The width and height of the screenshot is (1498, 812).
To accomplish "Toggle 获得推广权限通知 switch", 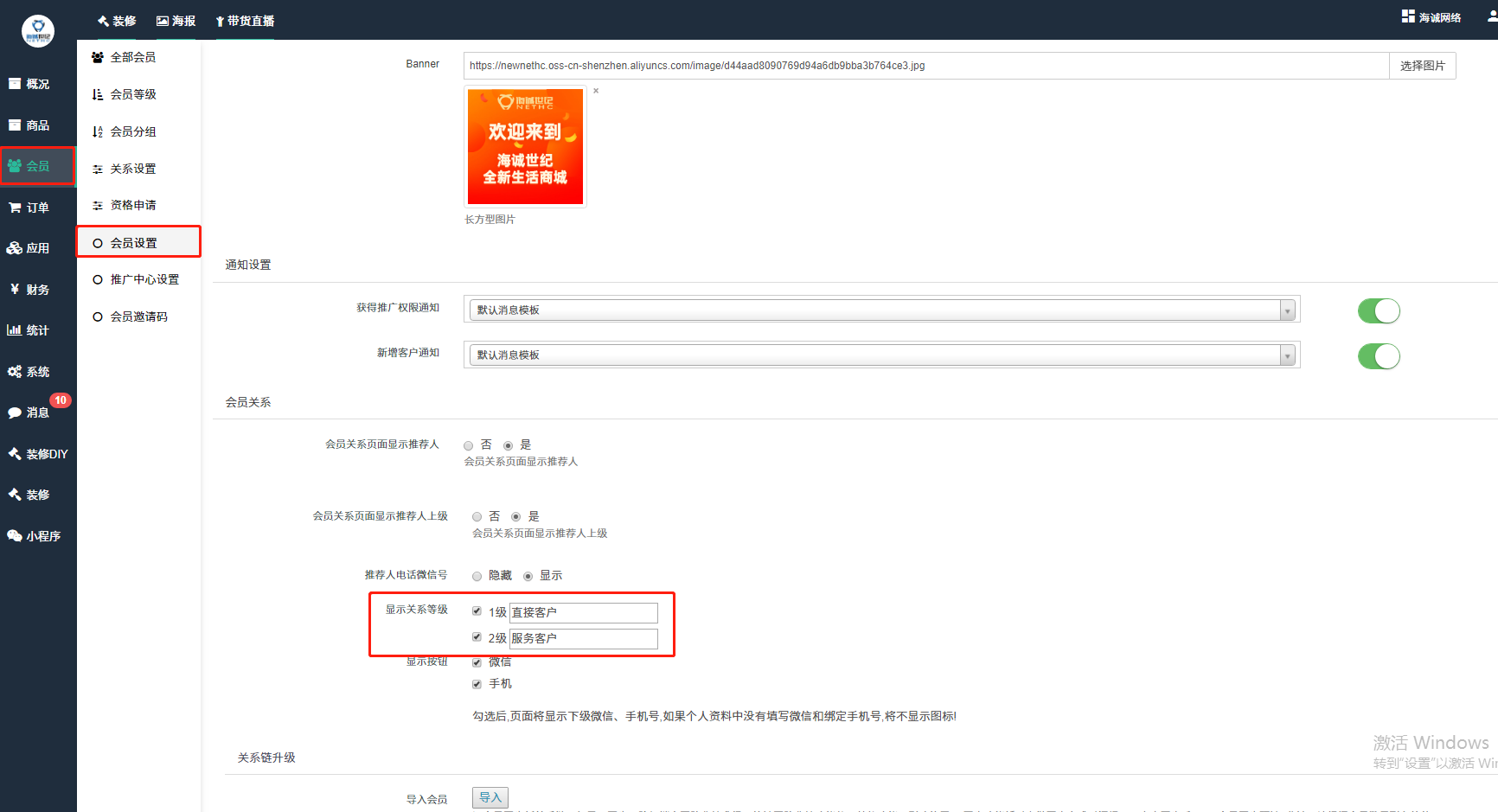I will point(1379,310).
